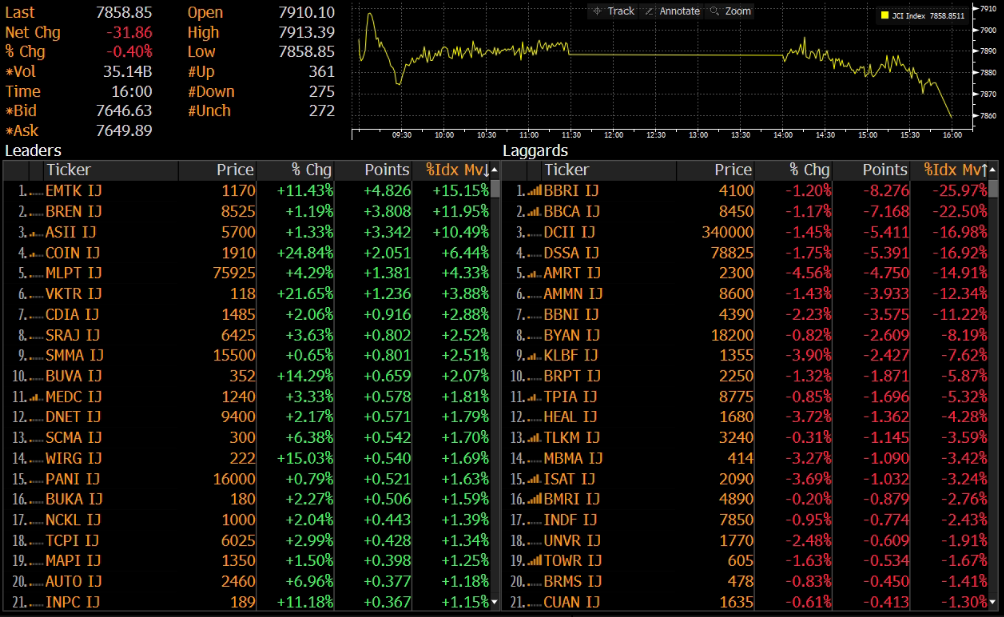The width and height of the screenshot is (1004, 617).
Task: Click the Zoom magnifier icon
Action: 715,11
